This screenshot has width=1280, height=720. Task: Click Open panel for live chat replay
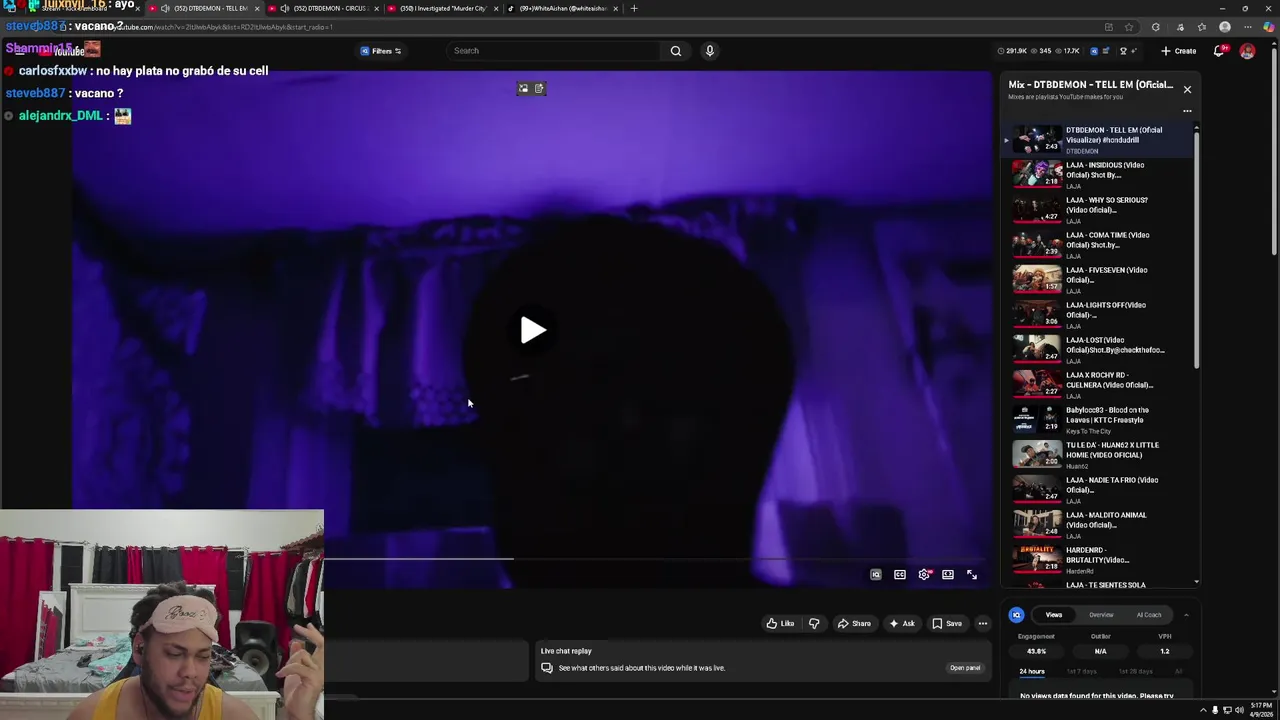click(965, 668)
